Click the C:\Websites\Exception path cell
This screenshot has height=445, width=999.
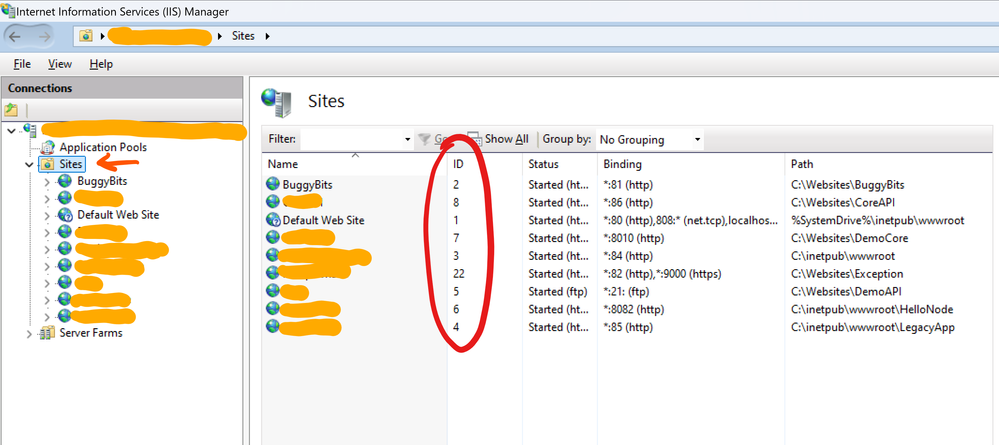click(847, 274)
